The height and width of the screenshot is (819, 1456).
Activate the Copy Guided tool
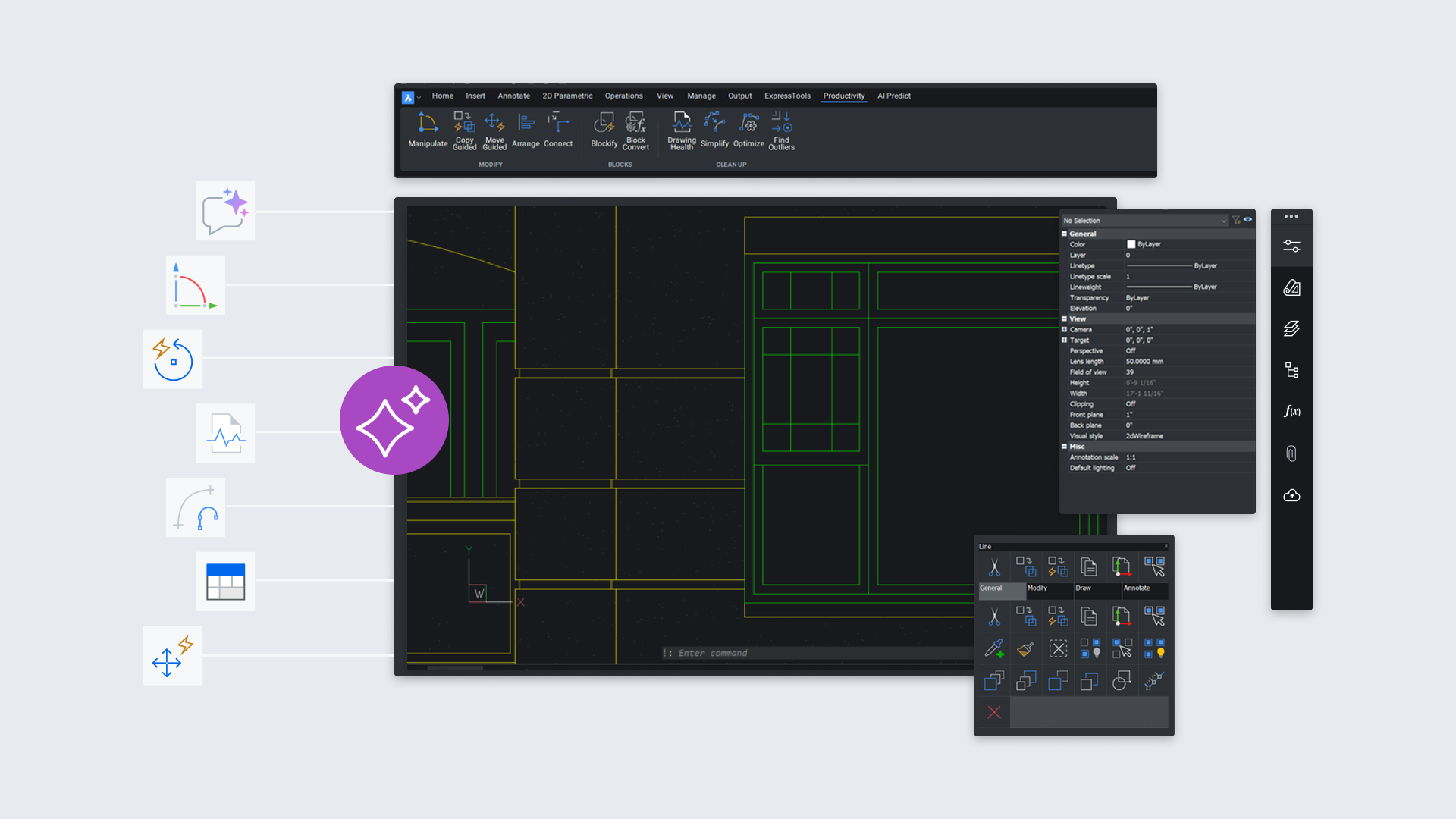[464, 129]
